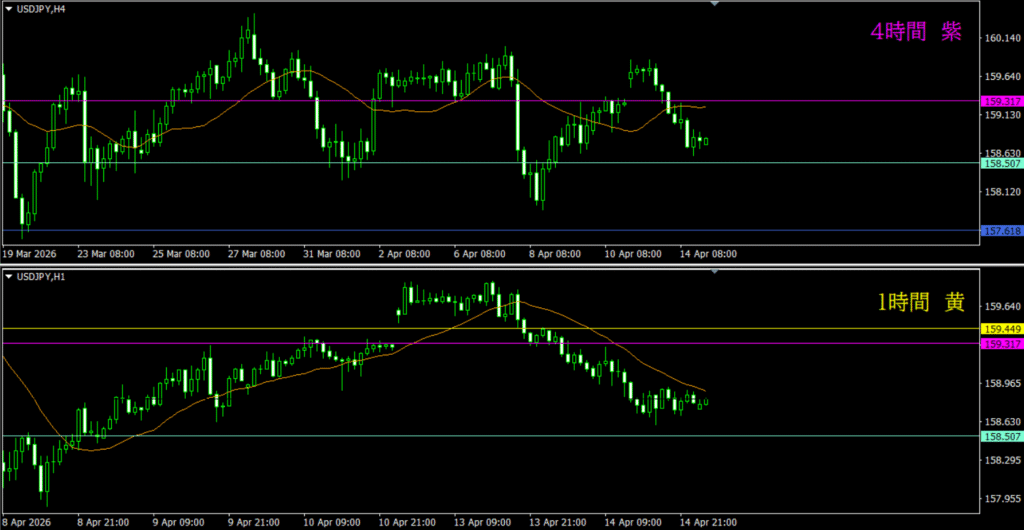Click the yellow 159.449 price tag on H1
The height and width of the screenshot is (530, 1024).
click(1000, 329)
